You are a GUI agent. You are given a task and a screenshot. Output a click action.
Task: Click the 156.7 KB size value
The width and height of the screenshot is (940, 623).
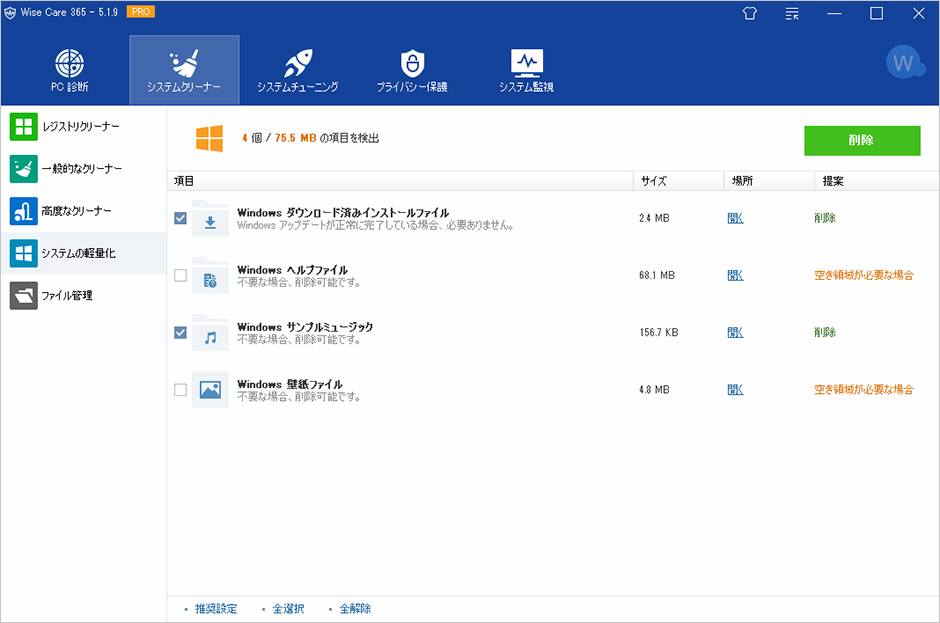[x=658, y=332]
